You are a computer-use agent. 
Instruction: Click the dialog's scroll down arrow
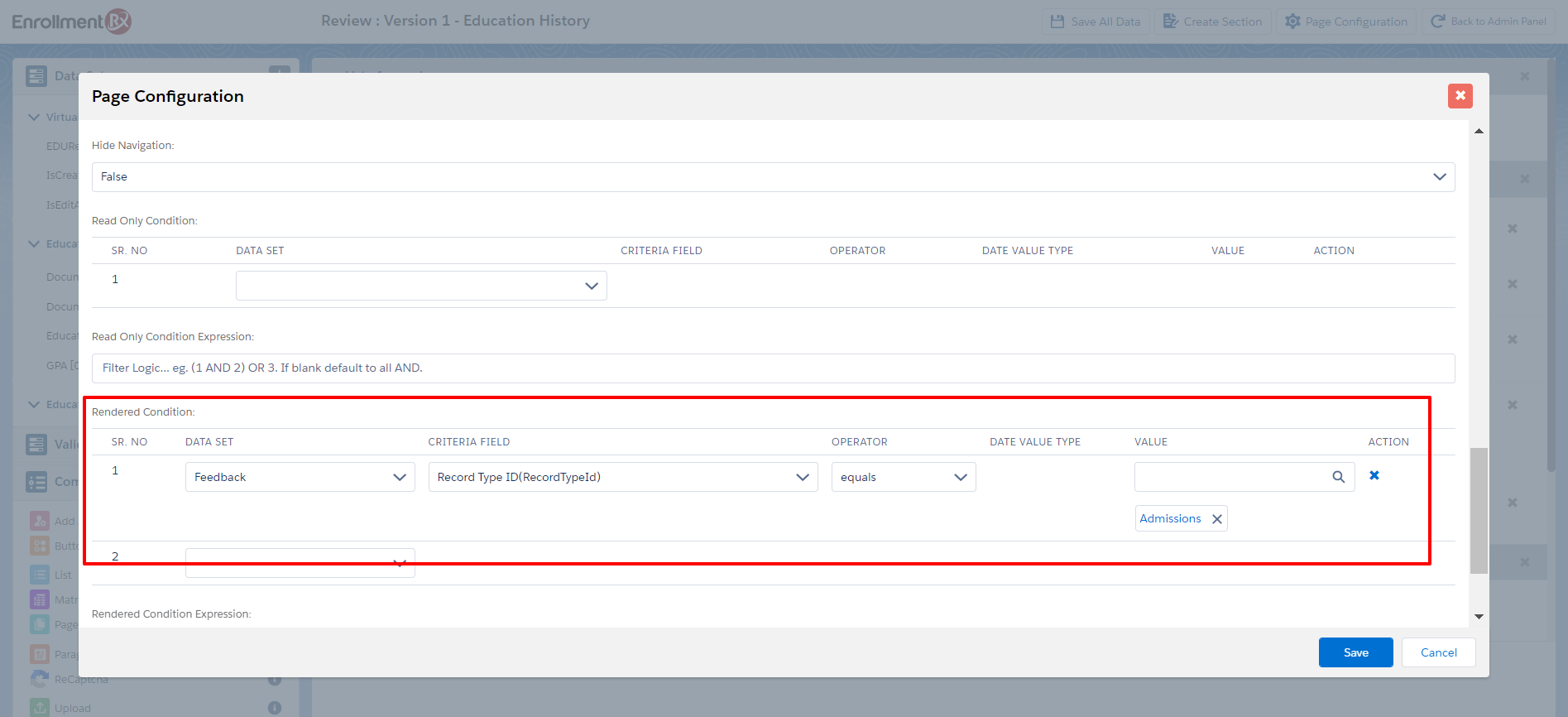[x=1479, y=617]
